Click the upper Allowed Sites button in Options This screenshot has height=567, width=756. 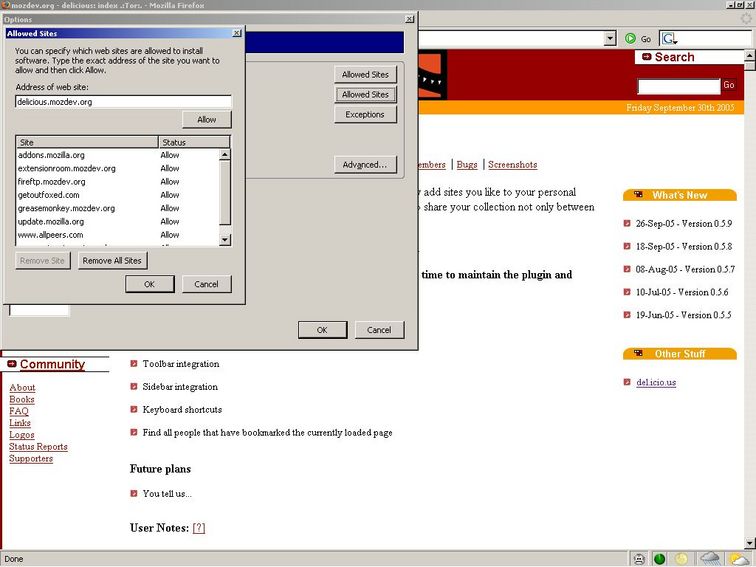(365, 74)
